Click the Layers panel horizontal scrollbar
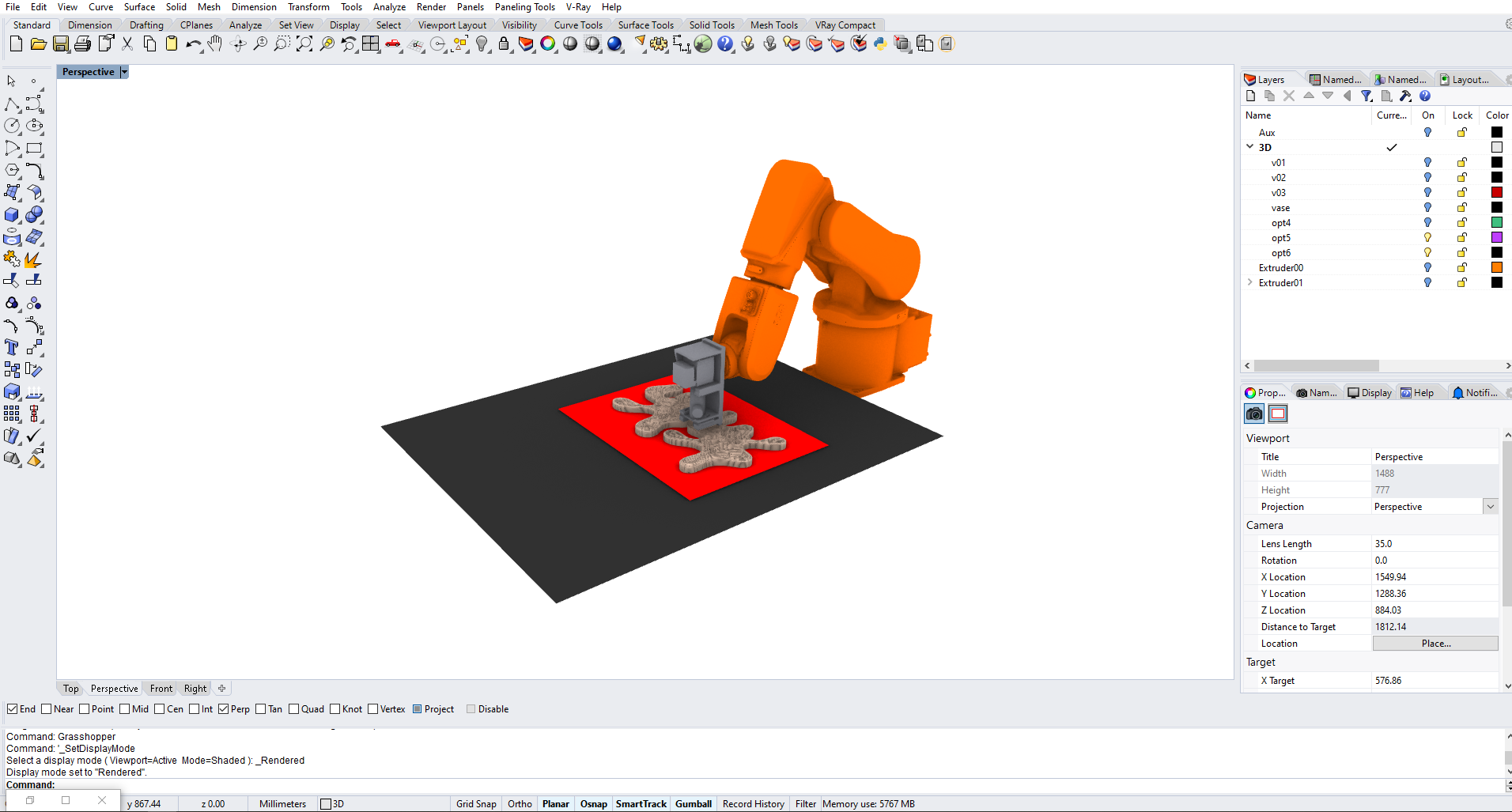Image resolution: width=1512 pixels, height=812 pixels. (x=1317, y=366)
